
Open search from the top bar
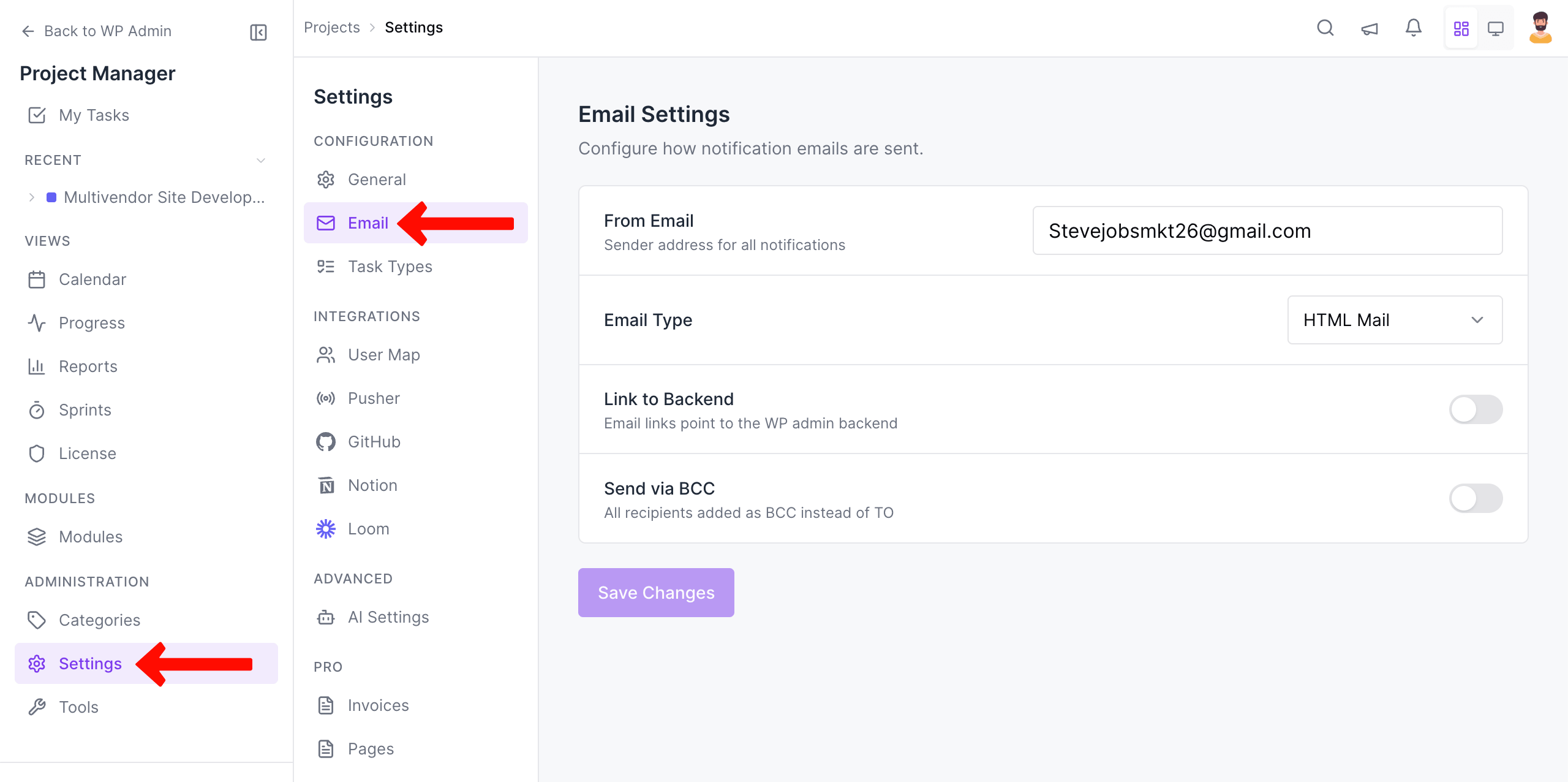click(x=1325, y=28)
